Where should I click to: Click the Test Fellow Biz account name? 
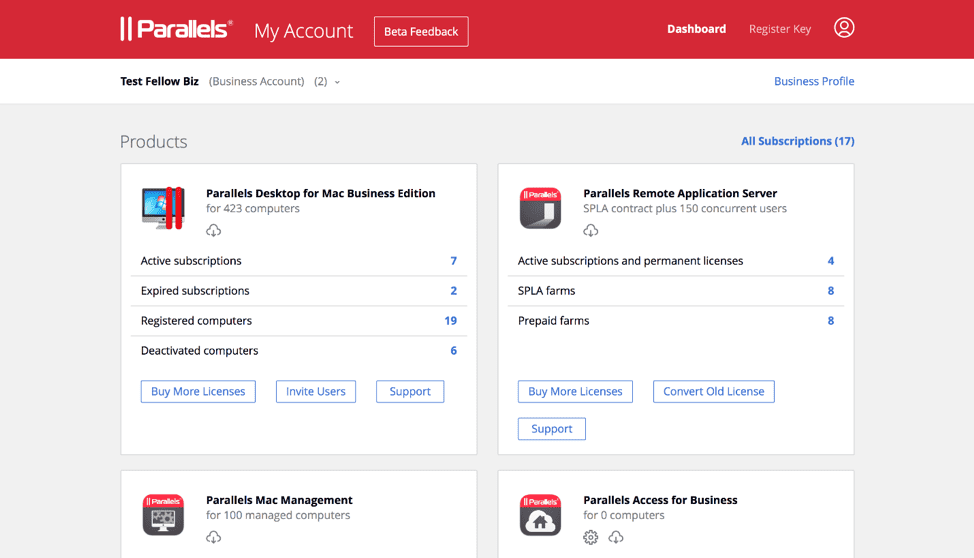[x=160, y=81]
